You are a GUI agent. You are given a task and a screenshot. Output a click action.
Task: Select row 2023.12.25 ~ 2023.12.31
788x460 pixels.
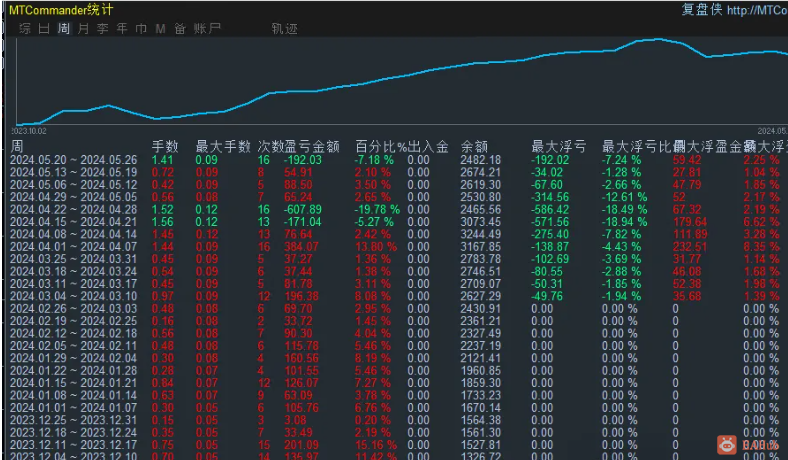395,420
